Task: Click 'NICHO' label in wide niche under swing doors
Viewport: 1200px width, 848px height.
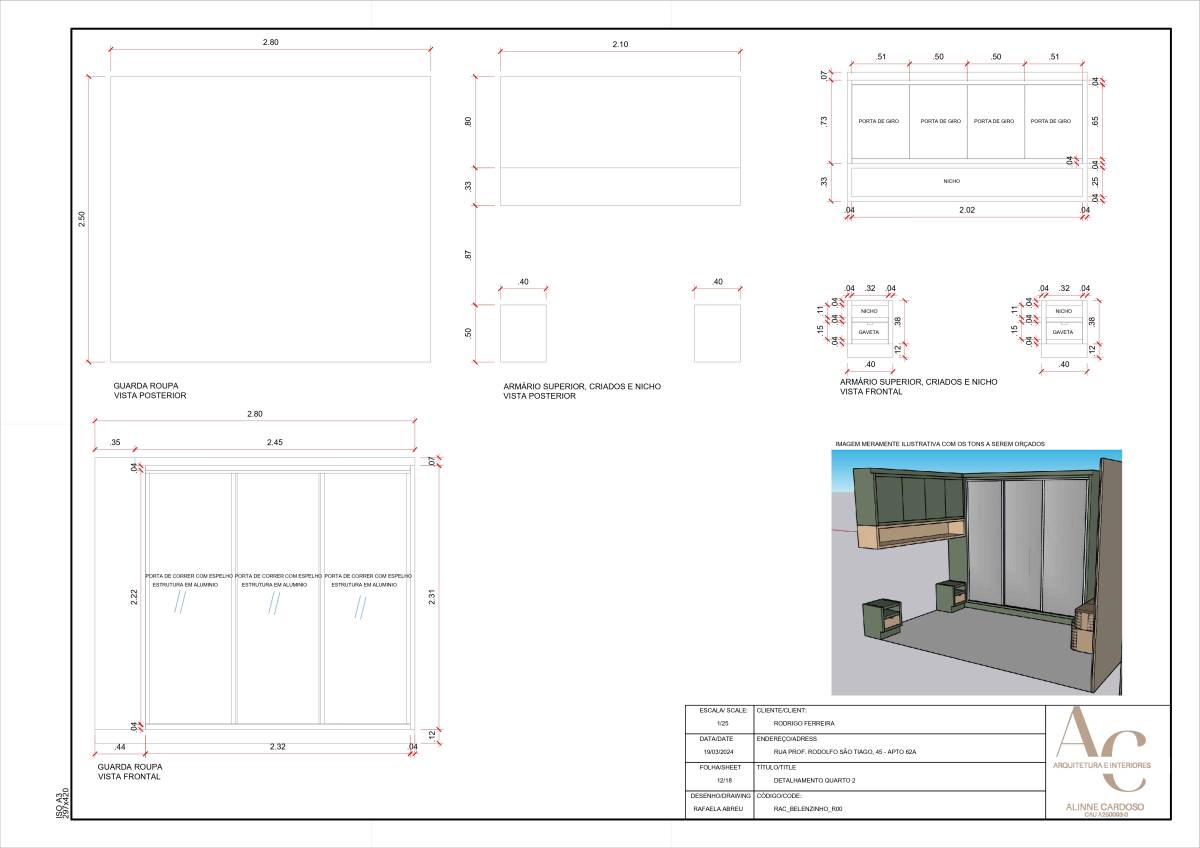Action: coord(951,182)
